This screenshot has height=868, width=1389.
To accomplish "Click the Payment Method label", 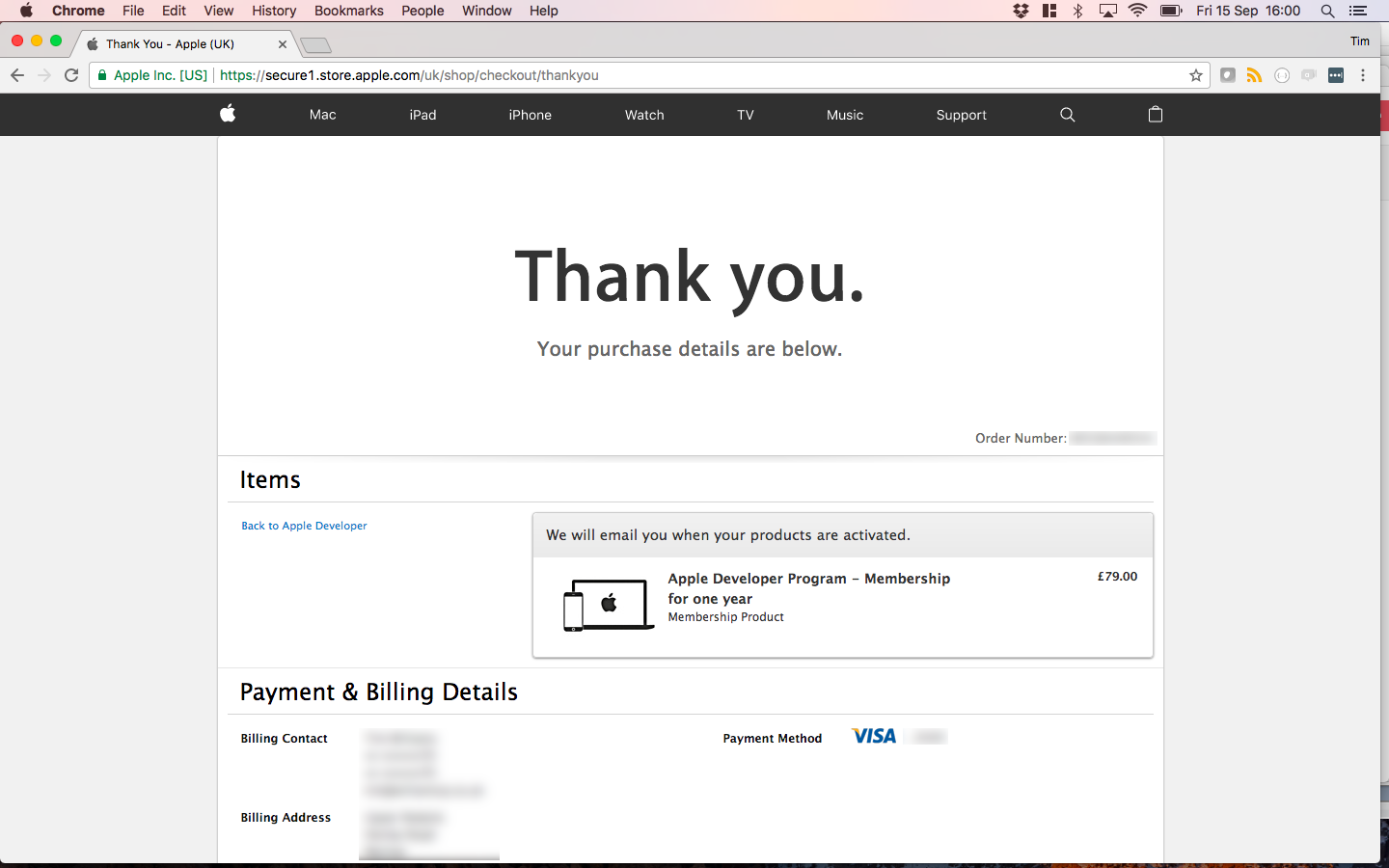I will pyautogui.click(x=773, y=739).
